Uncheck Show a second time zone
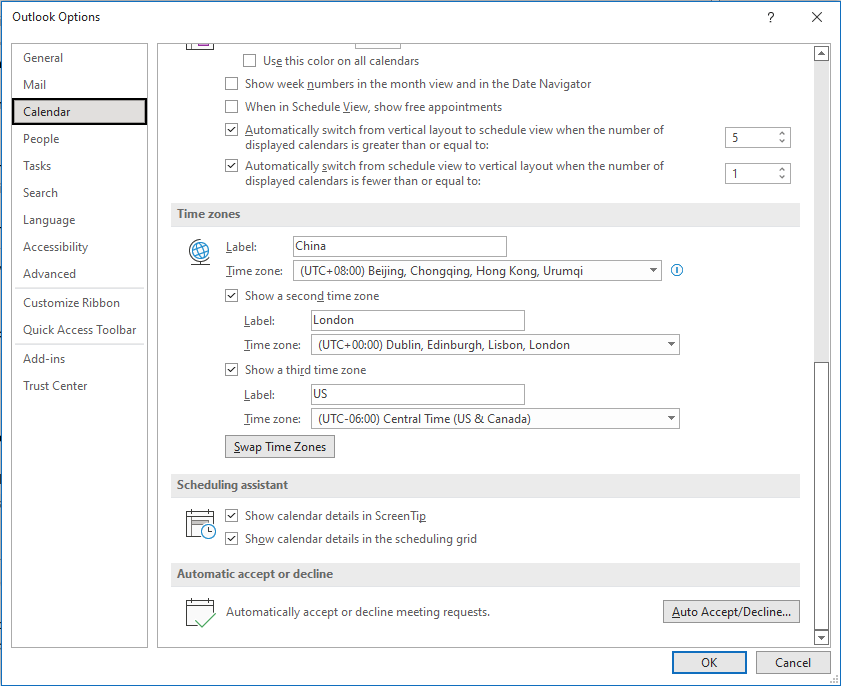The image size is (841, 686). (x=232, y=296)
